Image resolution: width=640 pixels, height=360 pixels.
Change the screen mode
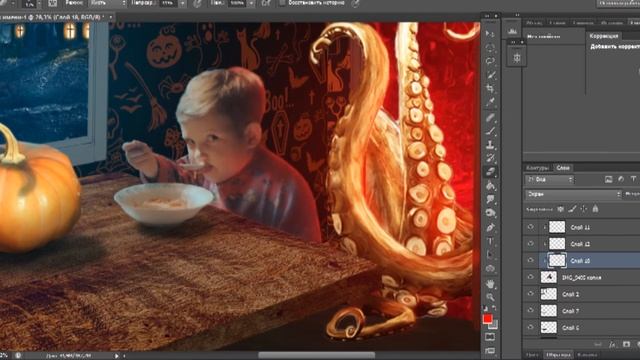pos(490,351)
